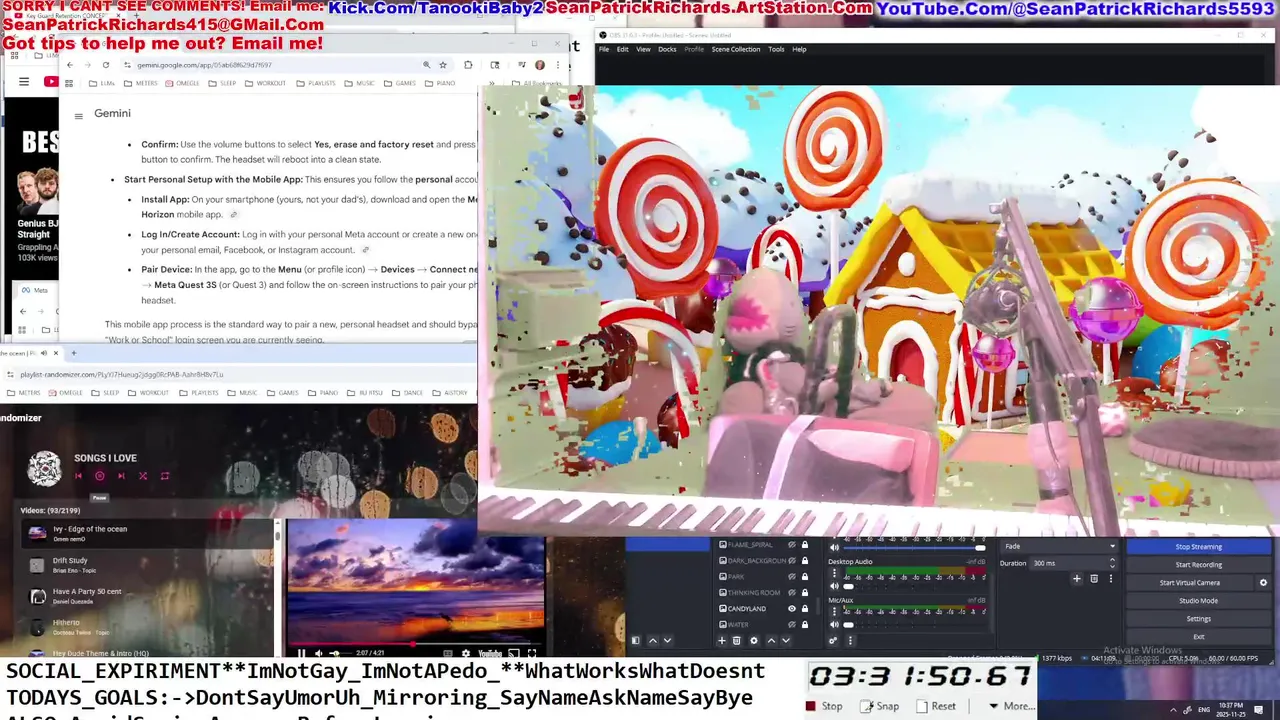Toggle shuffle in playlist randomizer
The image size is (1280, 720).
143,476
